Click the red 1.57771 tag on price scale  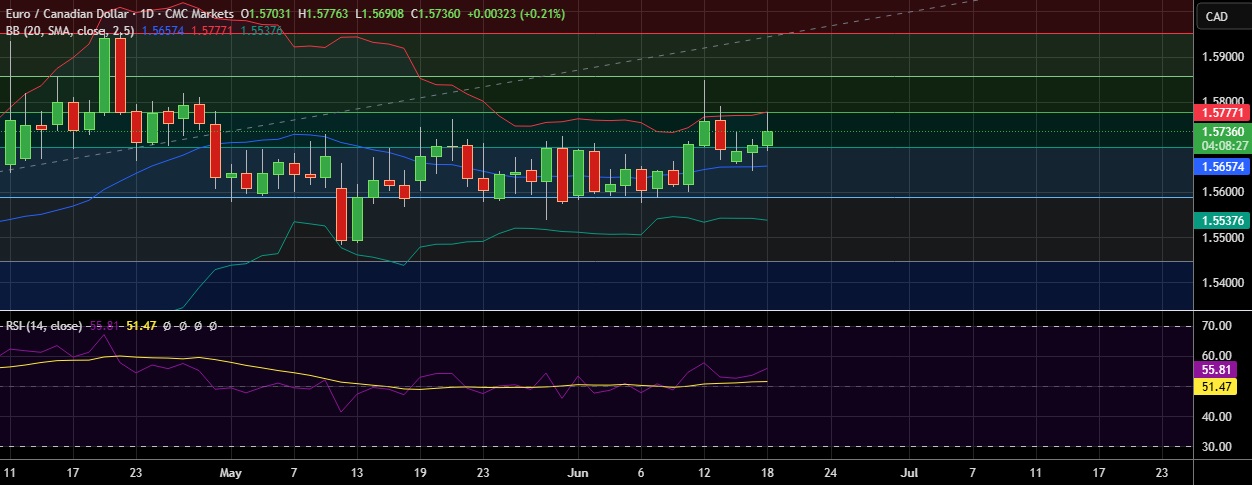pos(1223,114)
